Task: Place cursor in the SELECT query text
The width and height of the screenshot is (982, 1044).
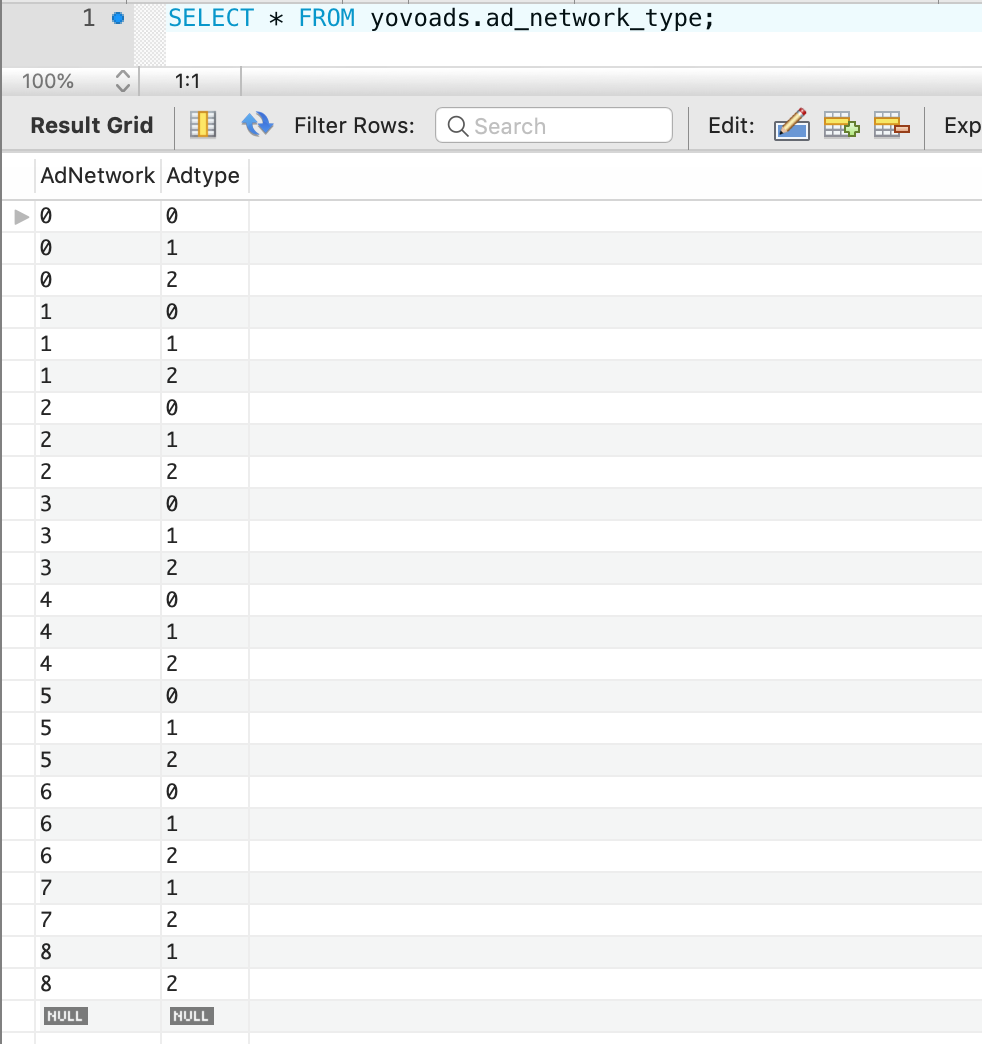Action: pyautogui.click(x=440, y=18)
